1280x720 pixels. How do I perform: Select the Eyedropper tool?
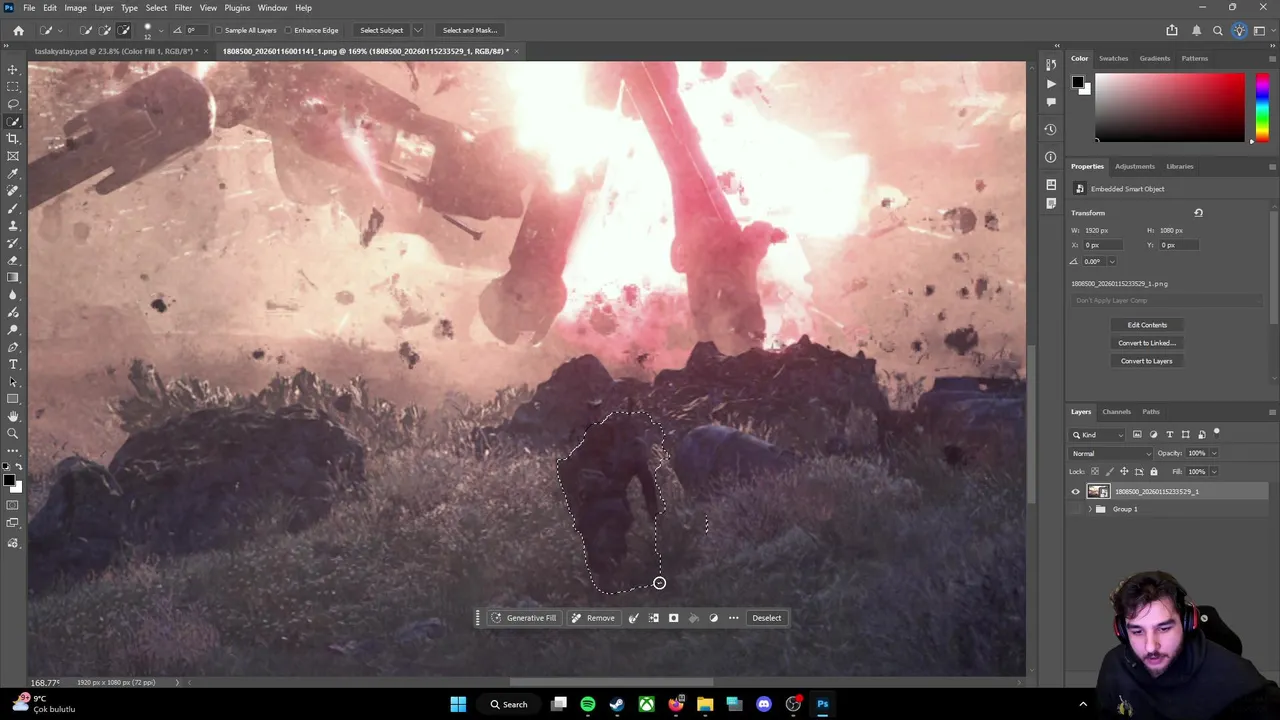[x=13, y=173]
